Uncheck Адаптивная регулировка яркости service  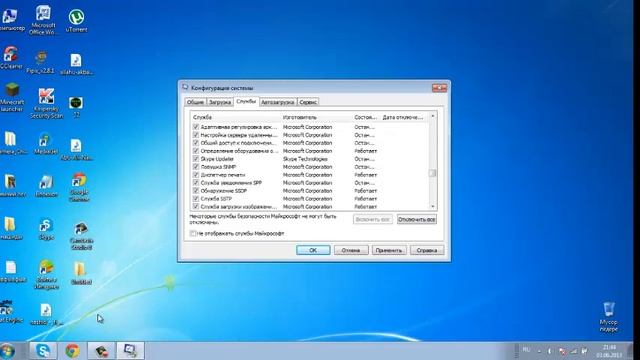(196, 127)
